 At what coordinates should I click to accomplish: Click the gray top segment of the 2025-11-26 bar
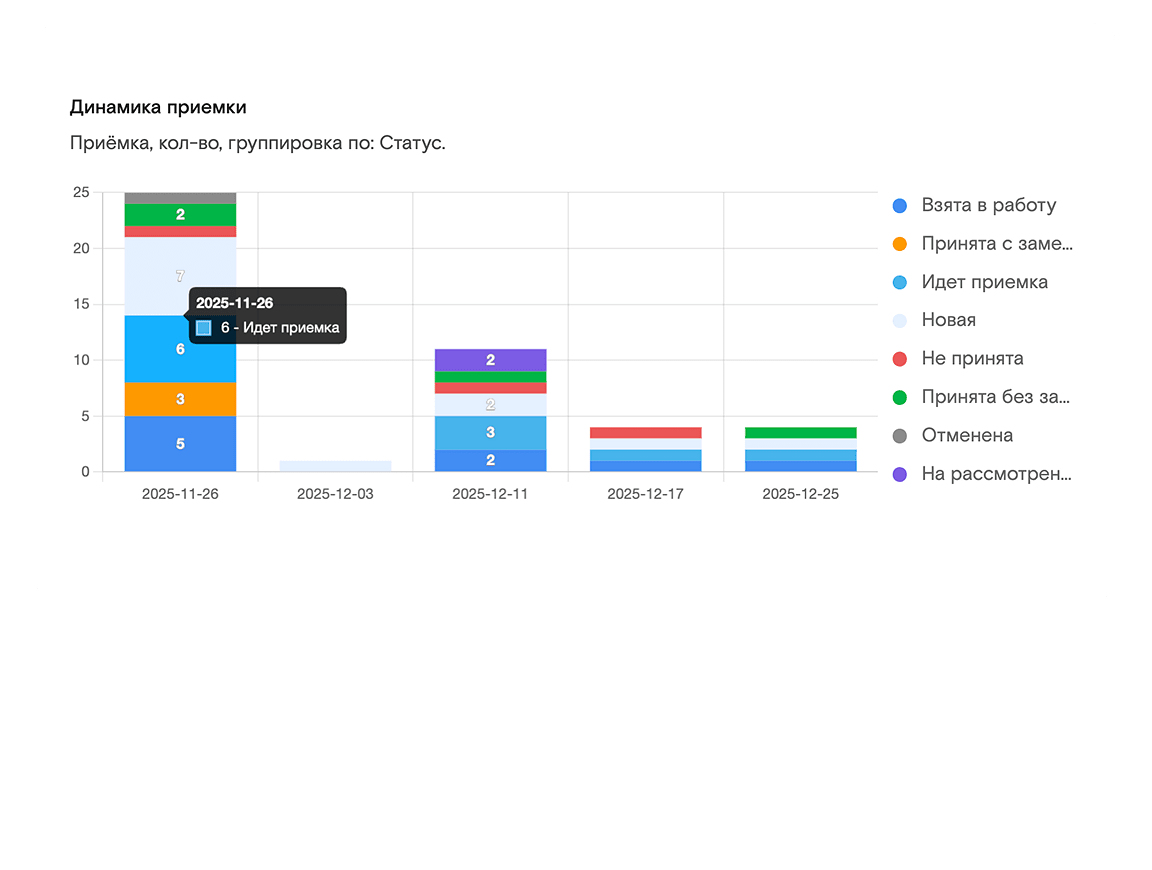[180, 198]
